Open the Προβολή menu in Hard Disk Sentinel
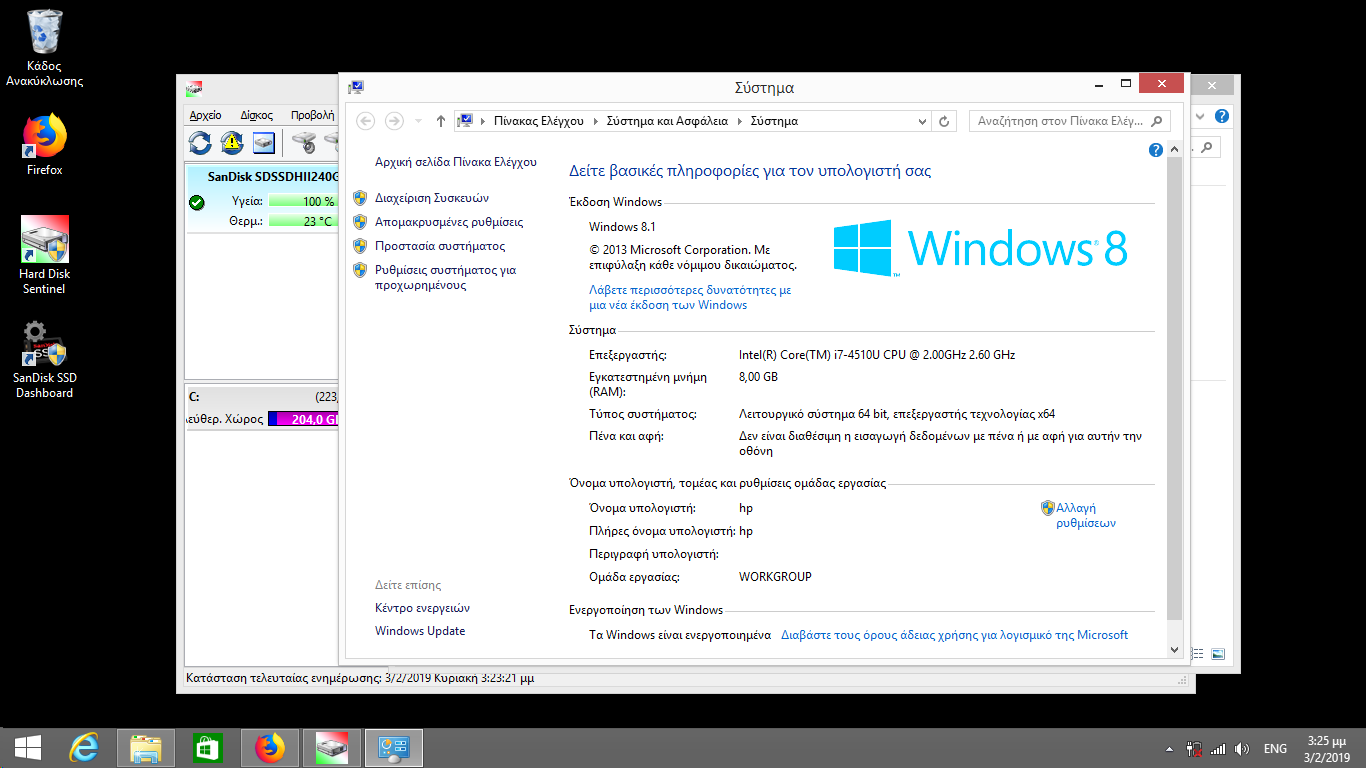 [313, 115]
